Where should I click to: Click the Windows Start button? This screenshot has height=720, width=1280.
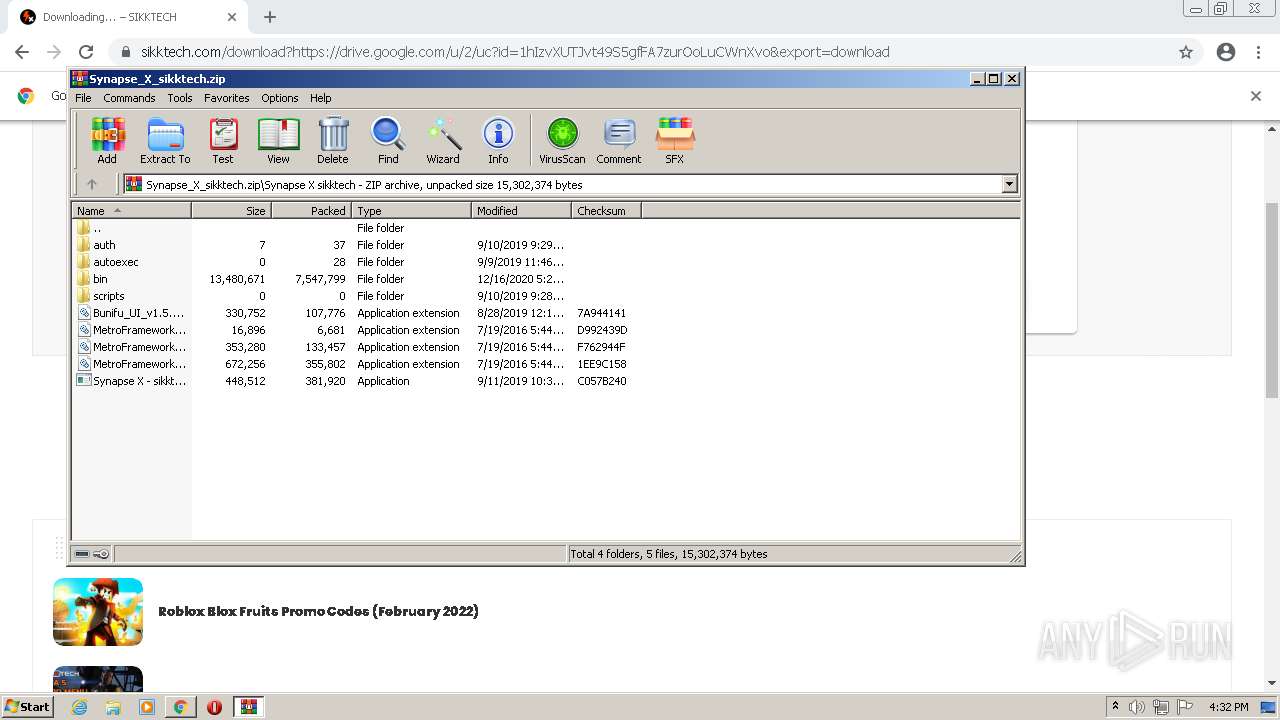pyautogui.click(x=28, y=706)
